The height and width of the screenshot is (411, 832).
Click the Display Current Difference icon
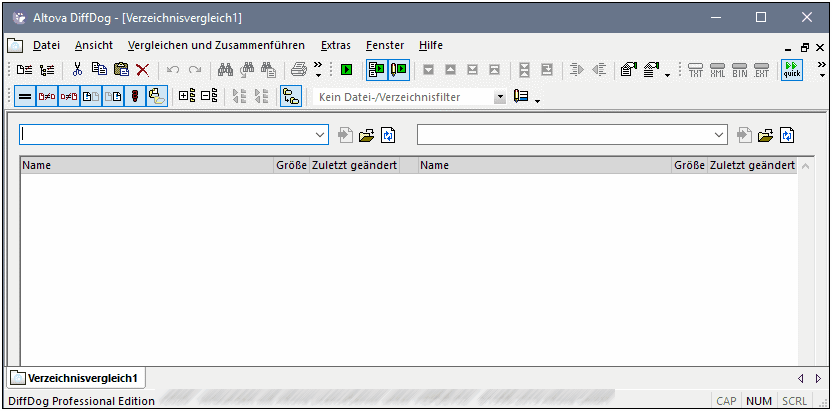525,69
